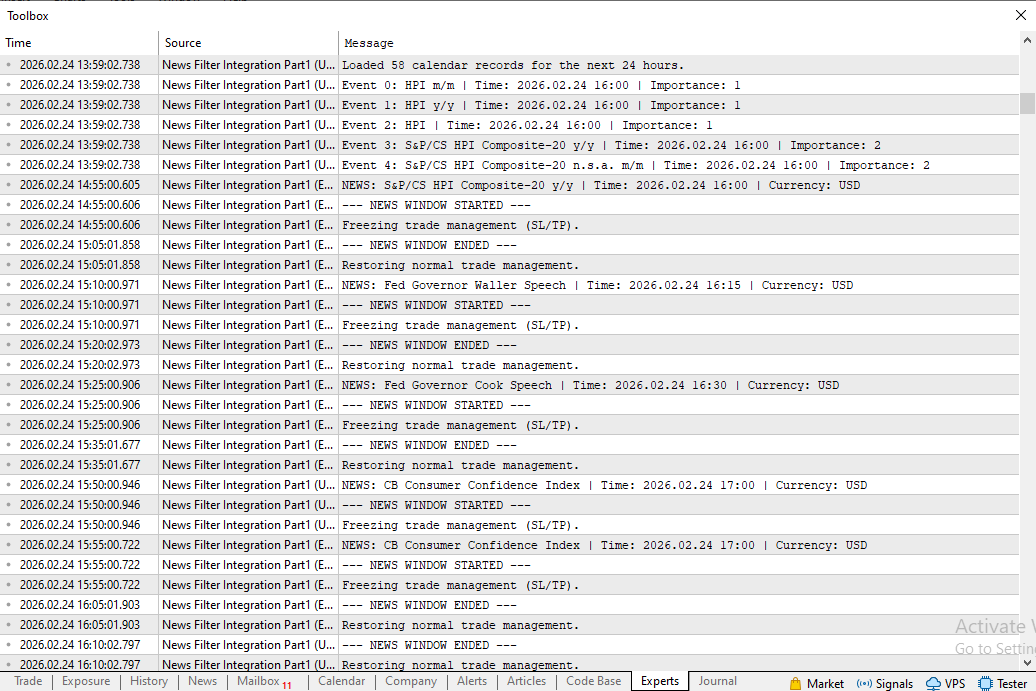Select the 15:50:00.946 Freezing trade management row

click(x=509, y=525)
